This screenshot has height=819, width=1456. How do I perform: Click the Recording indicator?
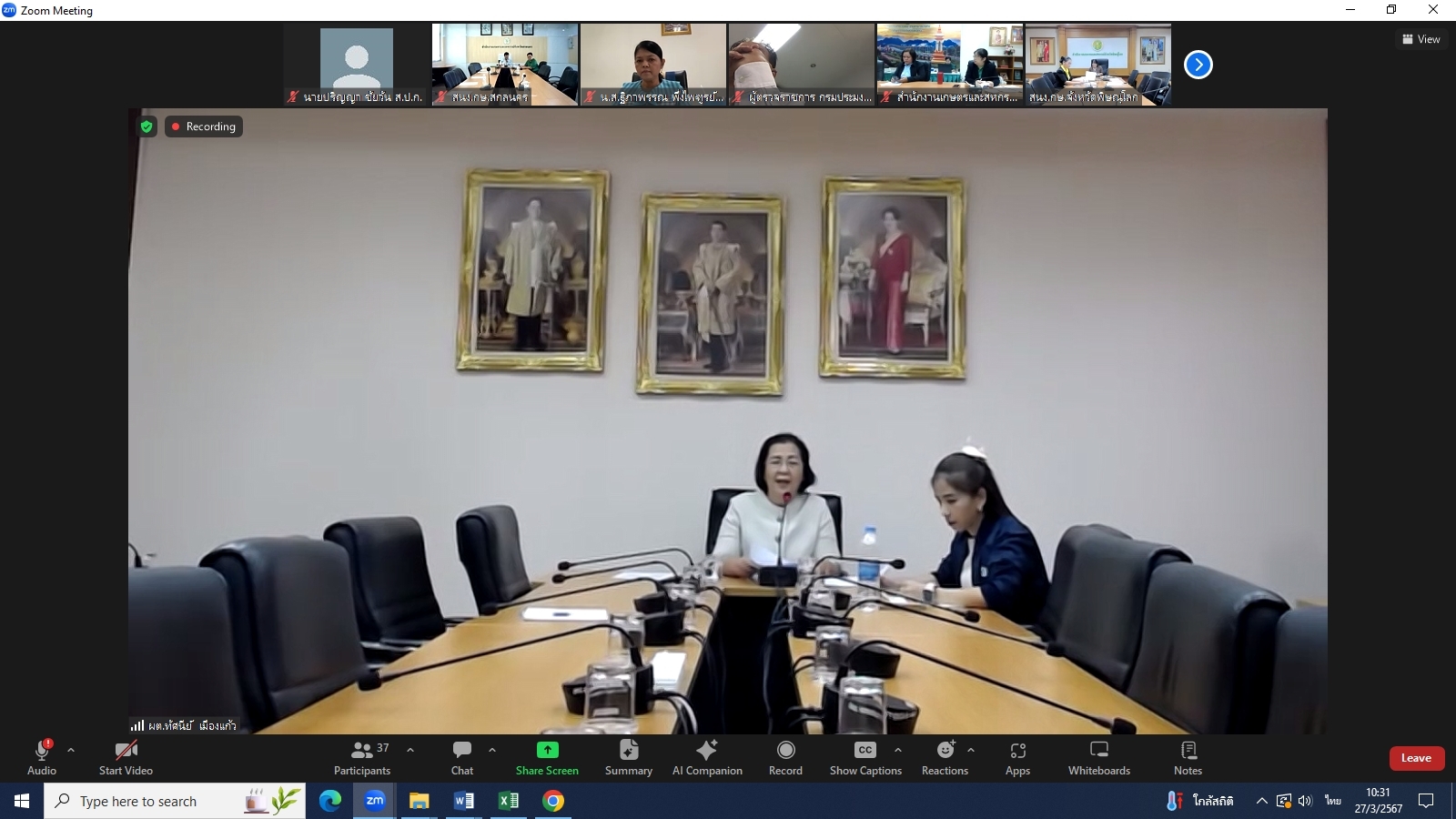[204, 126]
